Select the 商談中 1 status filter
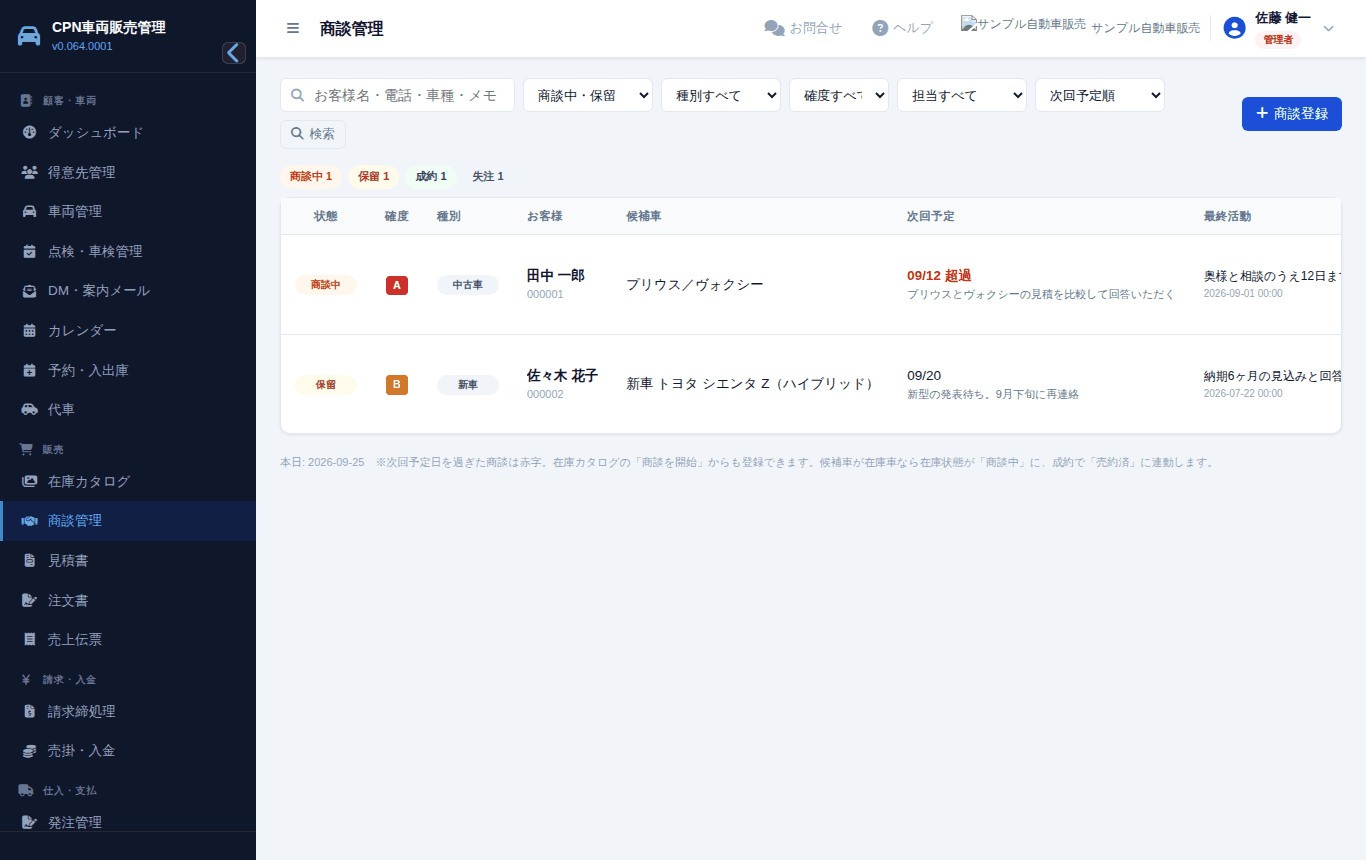The height and width of the screenshot is (860, 1366). point(311,176)
